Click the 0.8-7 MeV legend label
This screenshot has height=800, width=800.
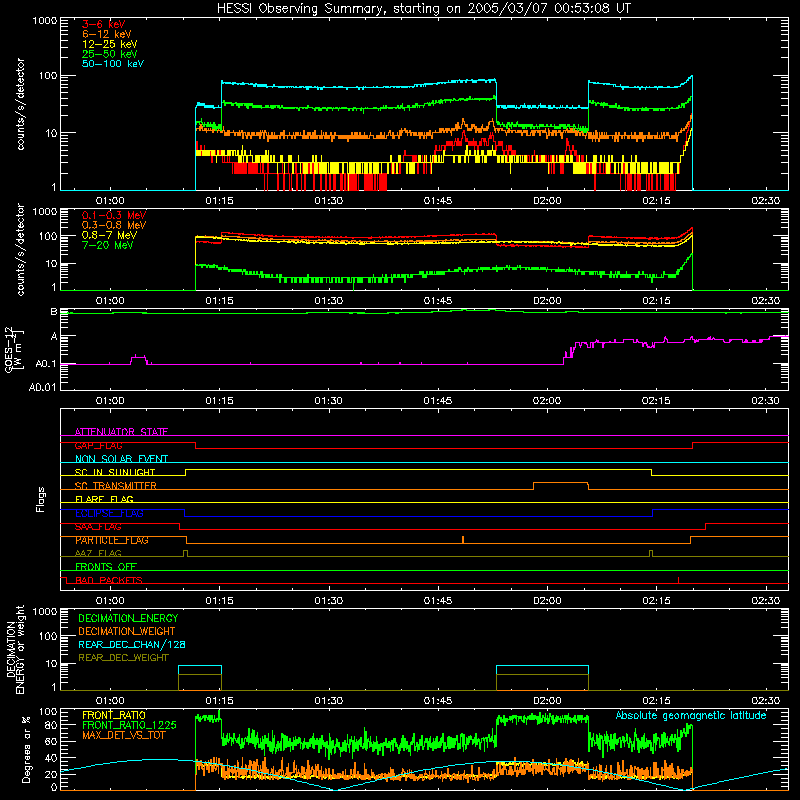(110, 235)
